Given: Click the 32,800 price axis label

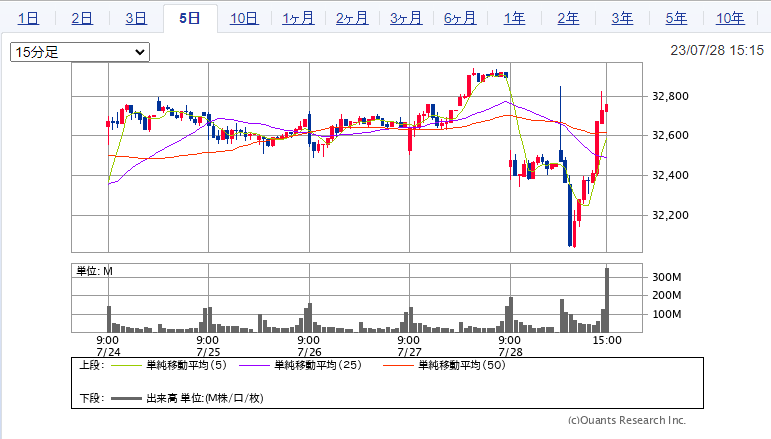Looking at the screenshot, I should (670, 96).
